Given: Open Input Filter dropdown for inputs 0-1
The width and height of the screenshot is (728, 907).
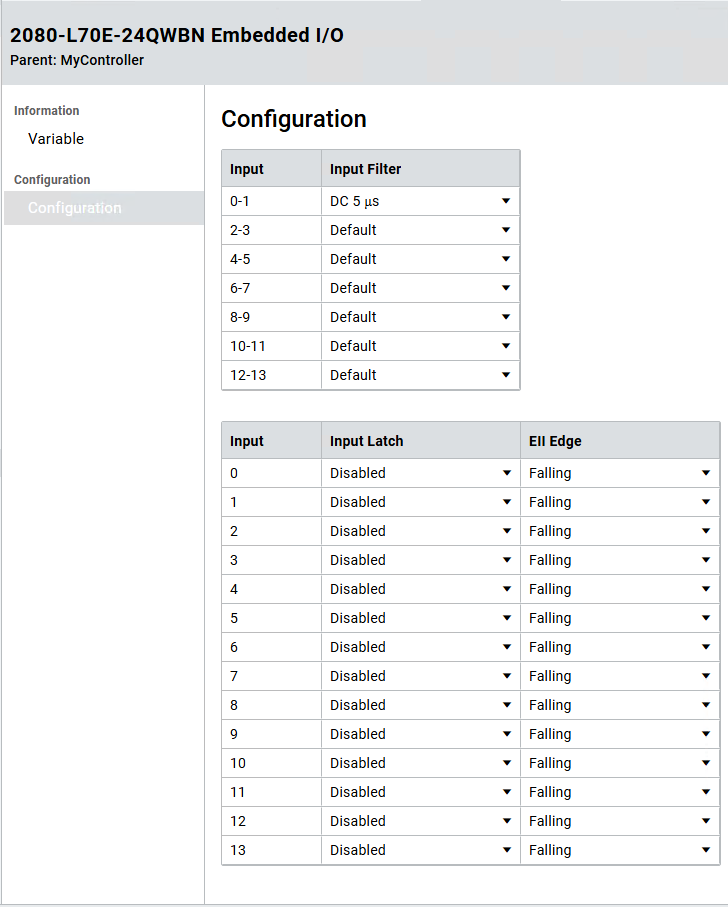Looking at the screenshot, I should (x=420, y=201).
